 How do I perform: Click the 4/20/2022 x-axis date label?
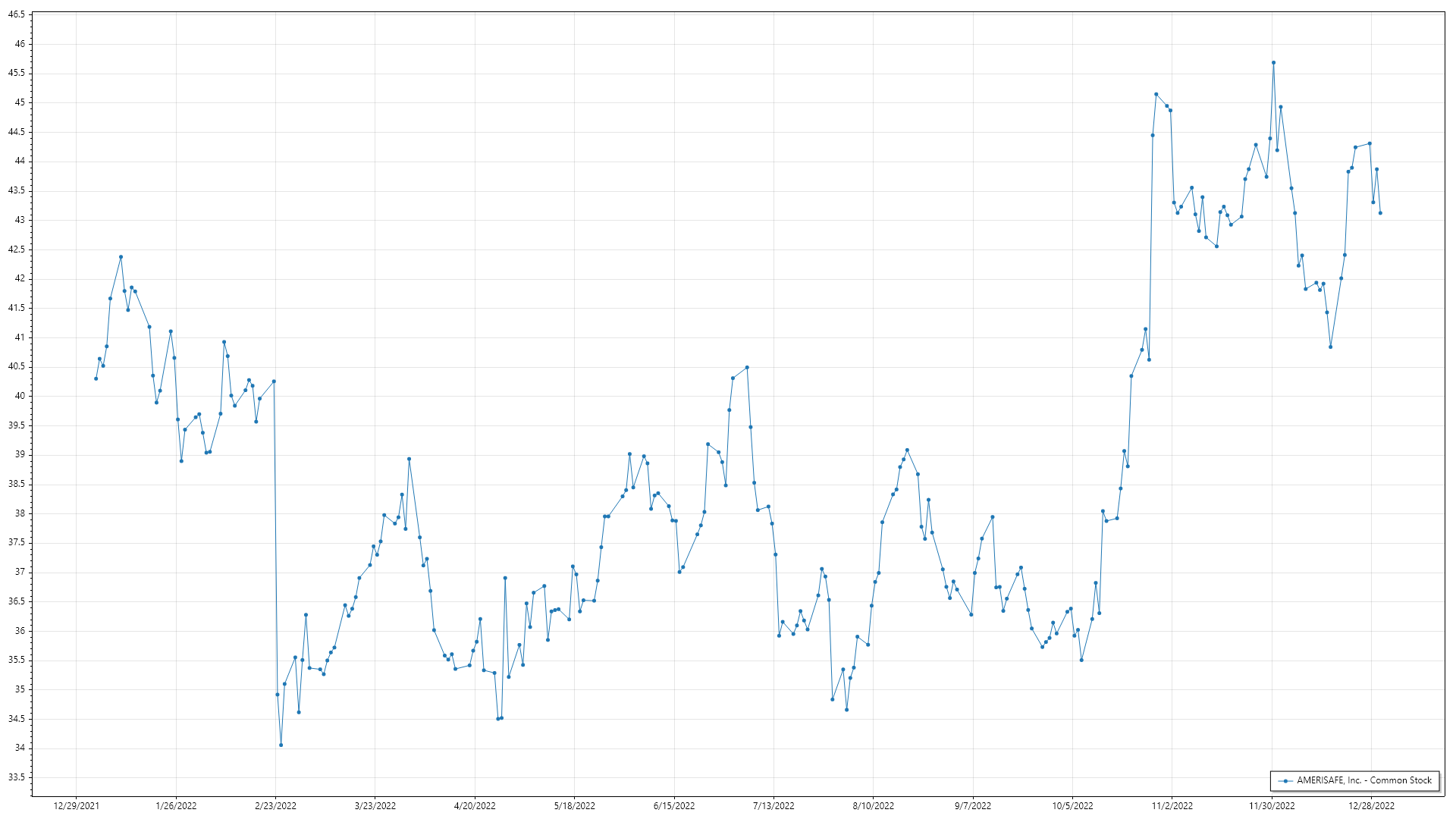pyautogui.click(x=475, y=805)
